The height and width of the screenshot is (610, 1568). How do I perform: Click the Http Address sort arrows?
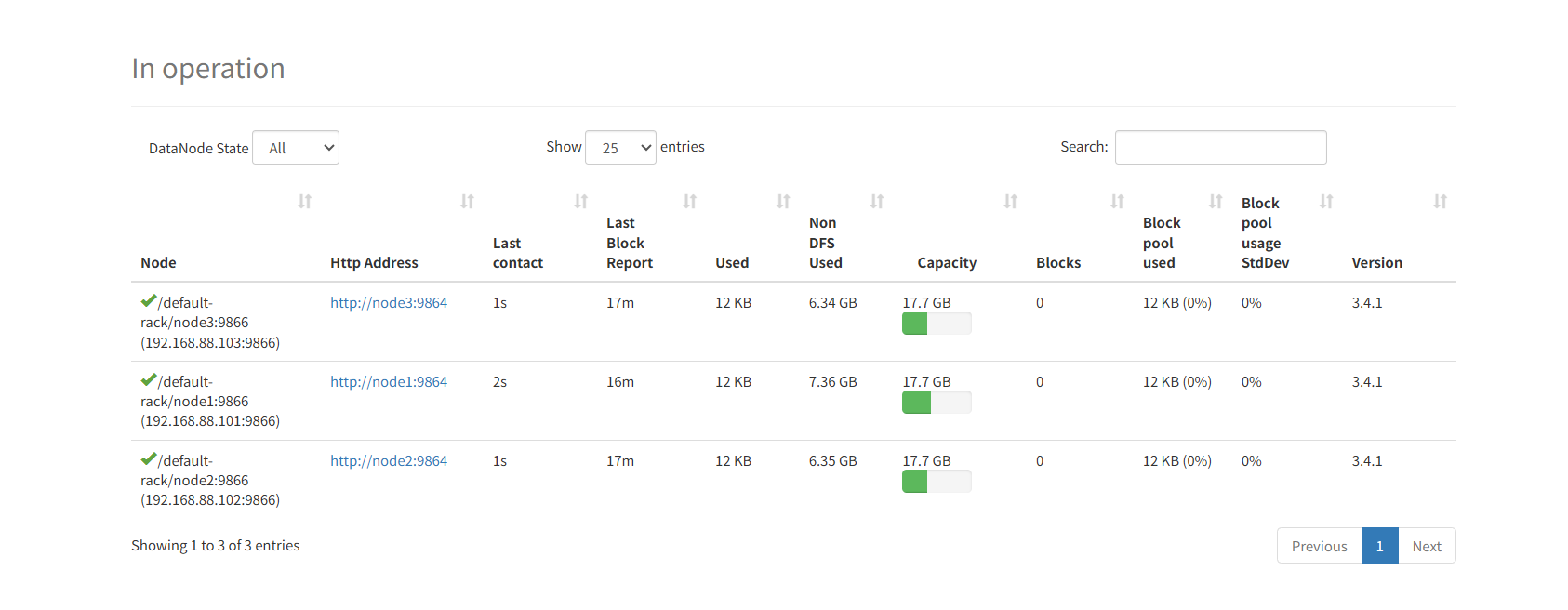pyautogui.click(x=467, y=202)
